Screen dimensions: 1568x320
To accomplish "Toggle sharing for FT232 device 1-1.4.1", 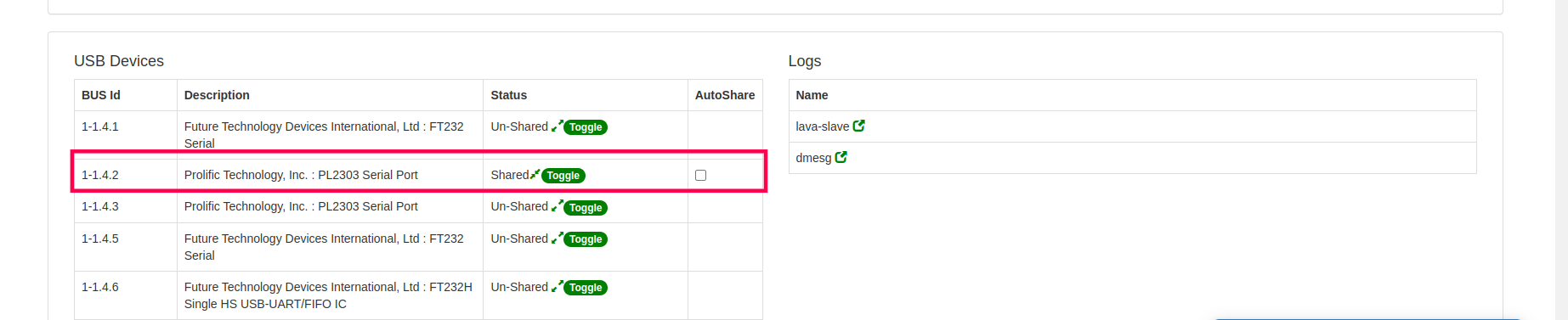I will point(586,127).
